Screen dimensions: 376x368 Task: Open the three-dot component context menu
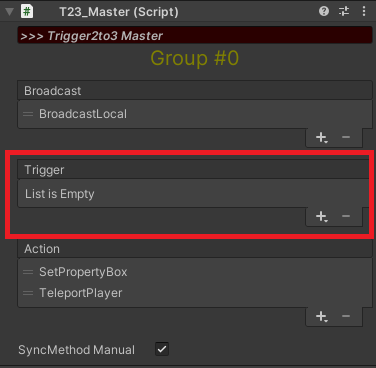(x=364, y=12)
